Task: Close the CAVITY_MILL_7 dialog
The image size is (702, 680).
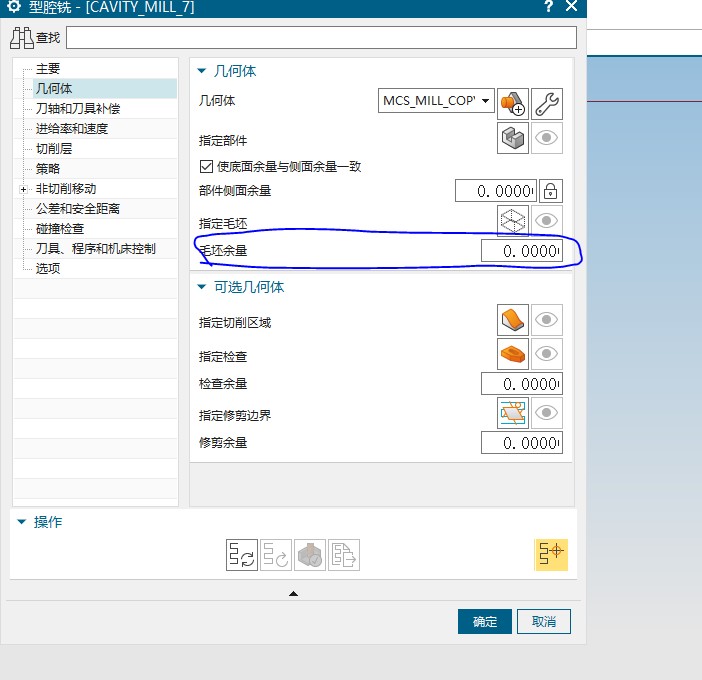Action: point(572,6)
